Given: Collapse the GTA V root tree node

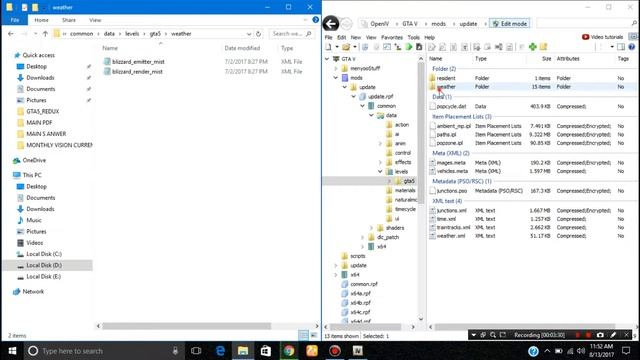Looking at the screenshot, I should [327, 59].
